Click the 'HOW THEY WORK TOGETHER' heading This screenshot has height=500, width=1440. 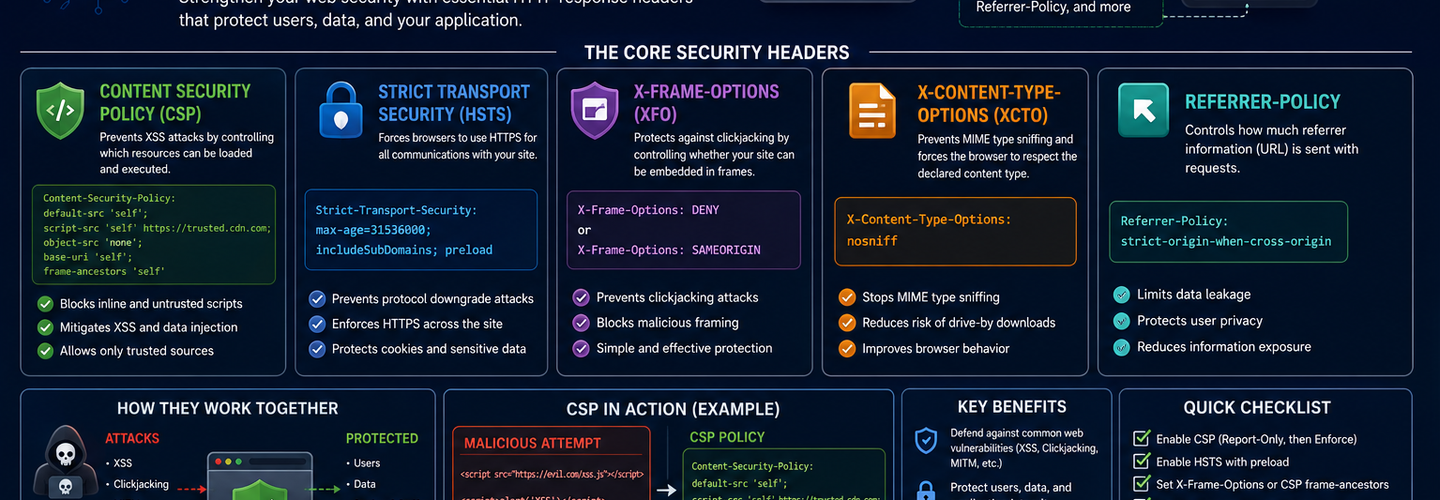point(228,408)
